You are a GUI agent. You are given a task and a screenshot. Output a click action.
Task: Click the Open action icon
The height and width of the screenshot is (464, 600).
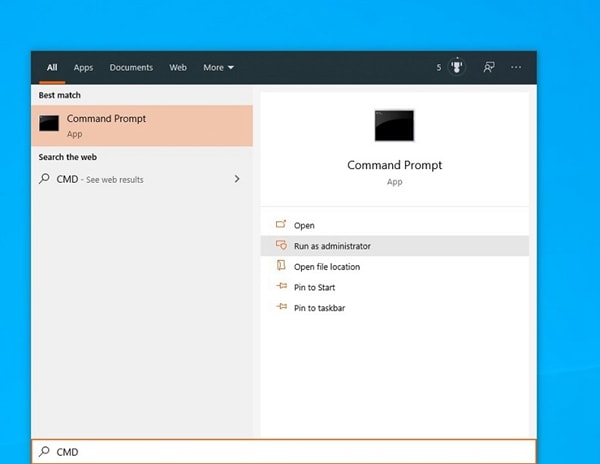coord(281,224)
